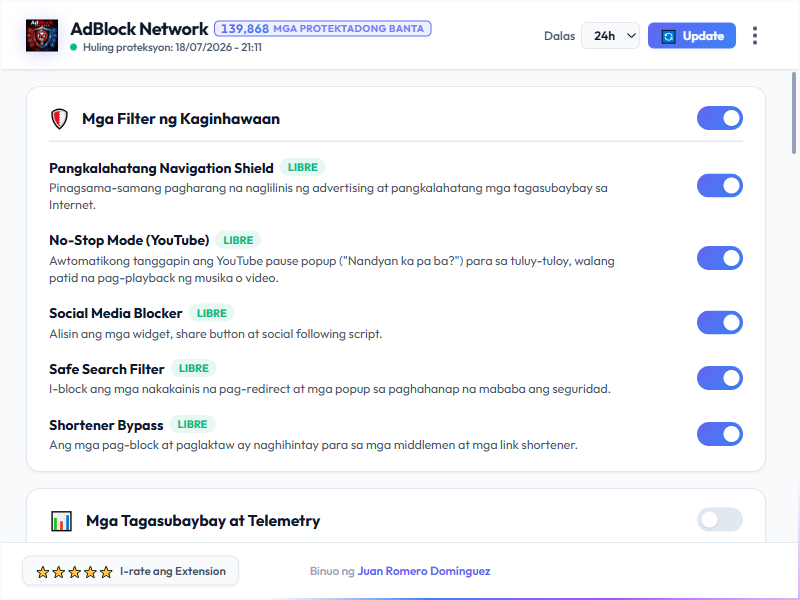This screenshot has height=600, width=800.
Task: Click the Mga Tagasubaybay at Telemetry heading
Action: [x=203, y=521]
